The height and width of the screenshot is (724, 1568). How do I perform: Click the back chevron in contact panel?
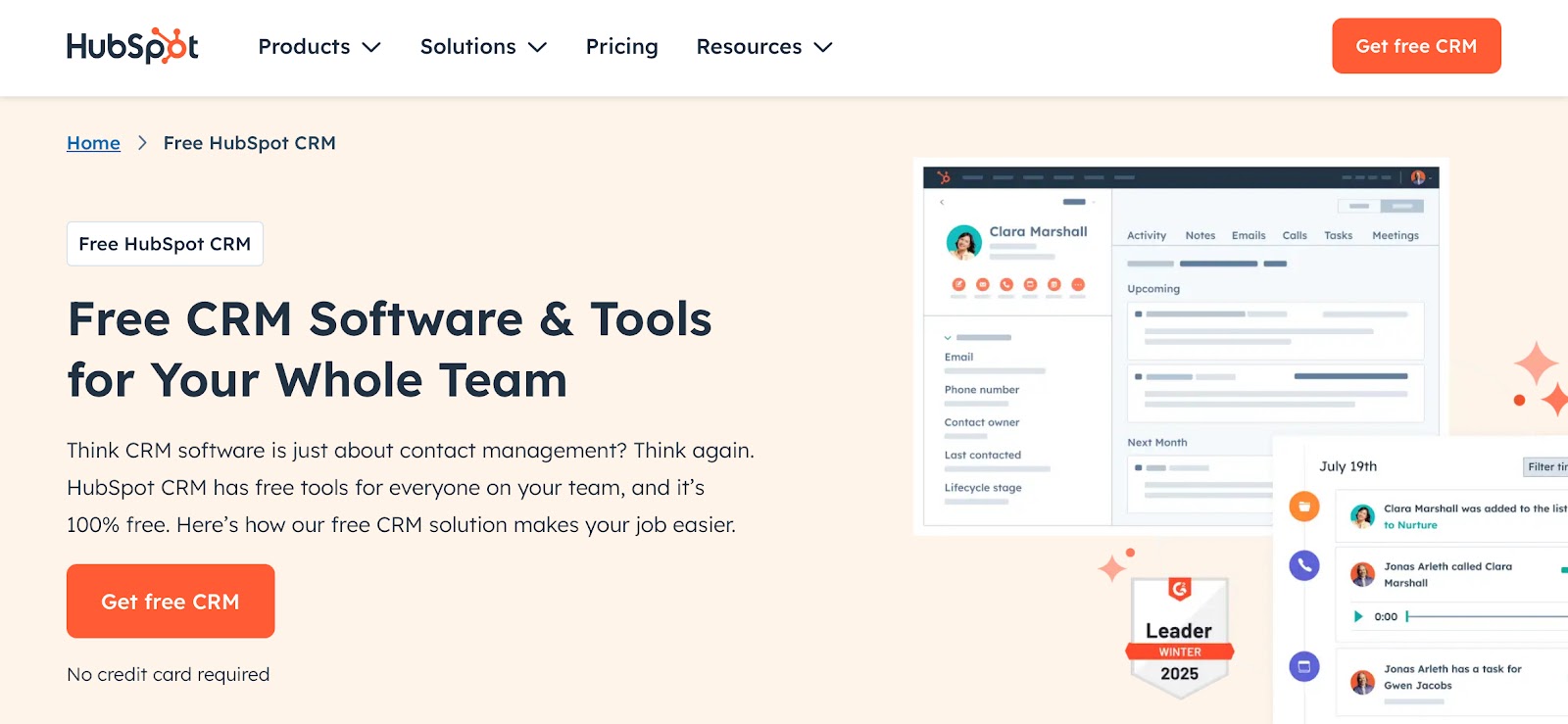click(942, 202)
